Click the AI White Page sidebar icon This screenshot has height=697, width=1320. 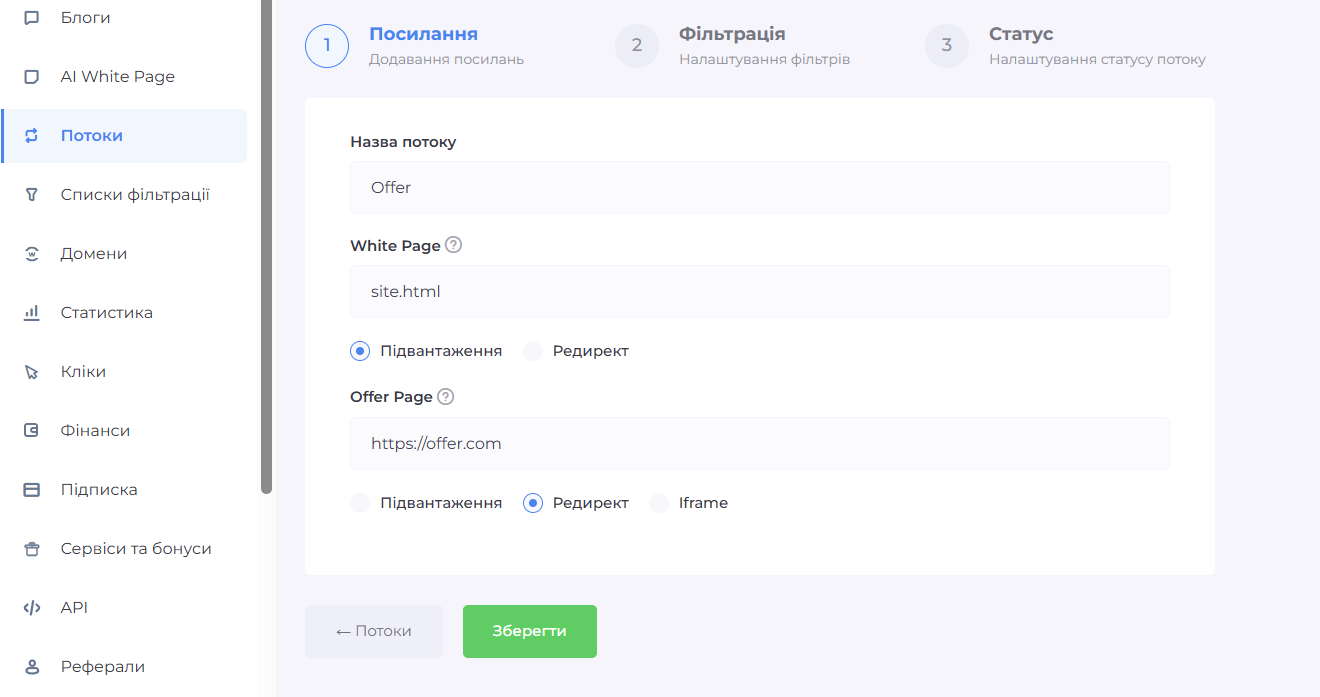pyautogui.click(x=31, y=77)
